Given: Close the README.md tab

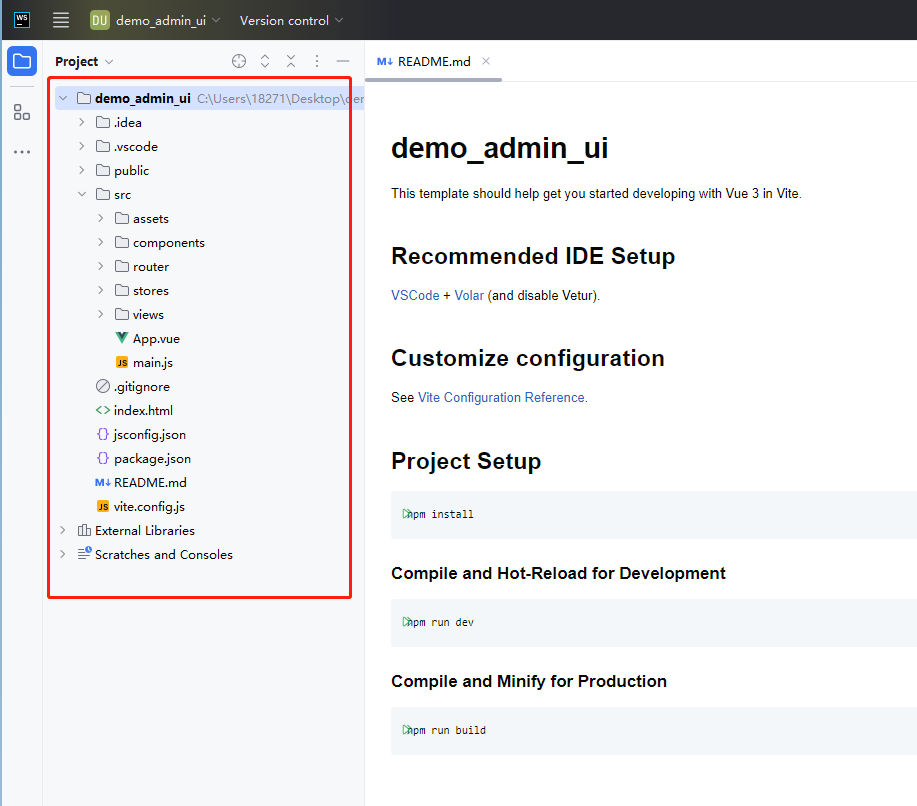Looking at the screenshot, I should (x=486, y=61).
